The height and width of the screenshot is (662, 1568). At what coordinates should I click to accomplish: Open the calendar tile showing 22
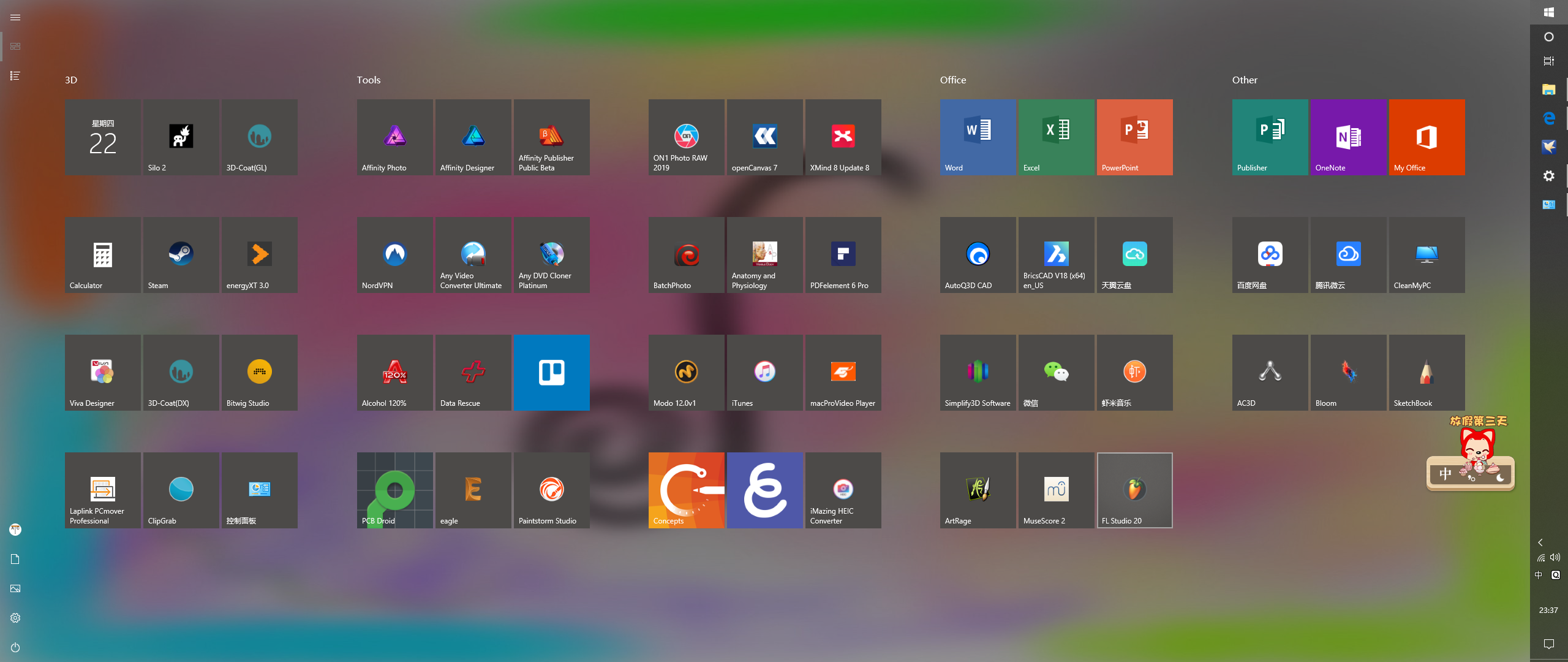click(102, 137)
